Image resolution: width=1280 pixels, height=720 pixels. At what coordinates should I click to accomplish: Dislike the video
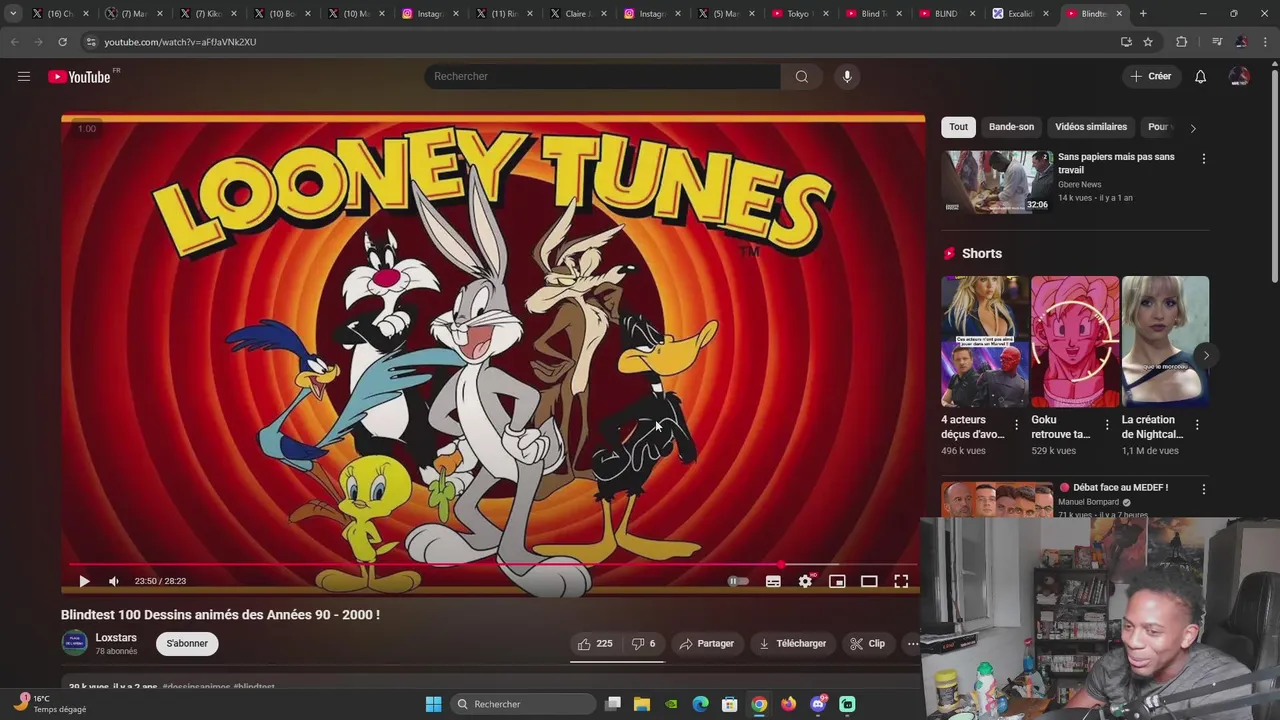pos(643,644)
